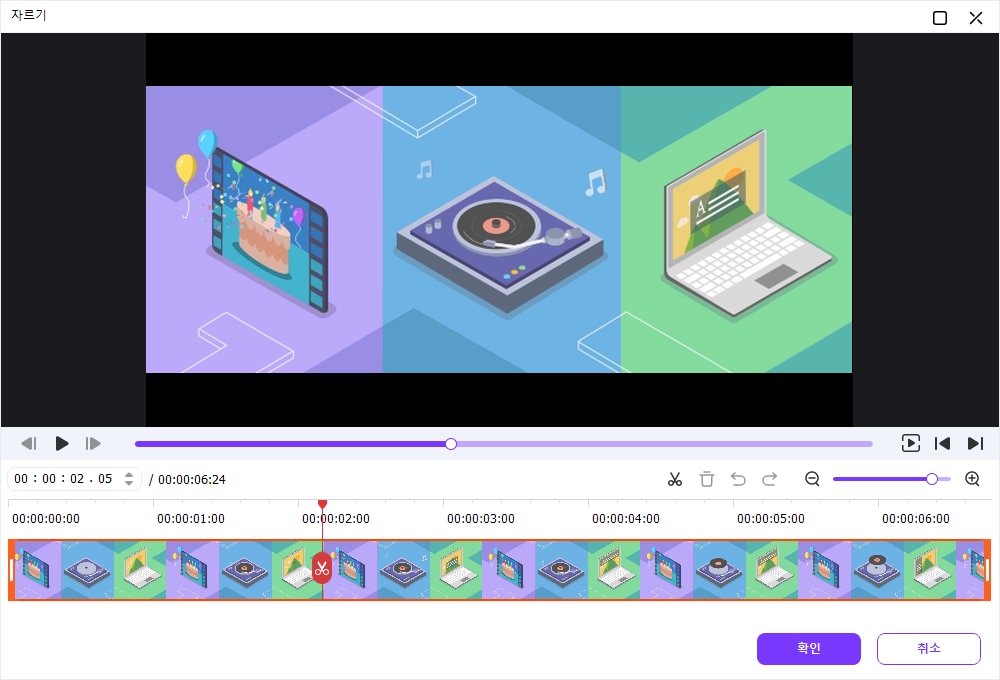
Task: Redo the last edit
Action: click(769, 479)
